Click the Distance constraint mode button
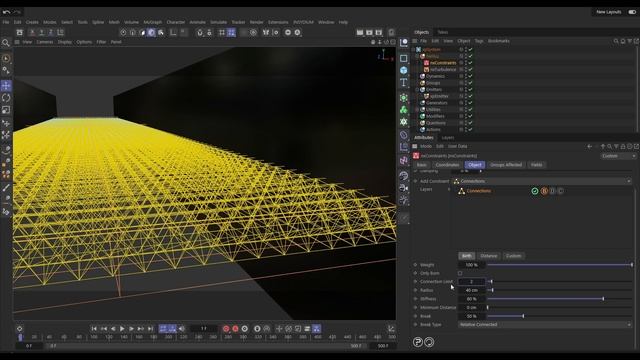Screen dimensions: 640x360 click(489, 256)
